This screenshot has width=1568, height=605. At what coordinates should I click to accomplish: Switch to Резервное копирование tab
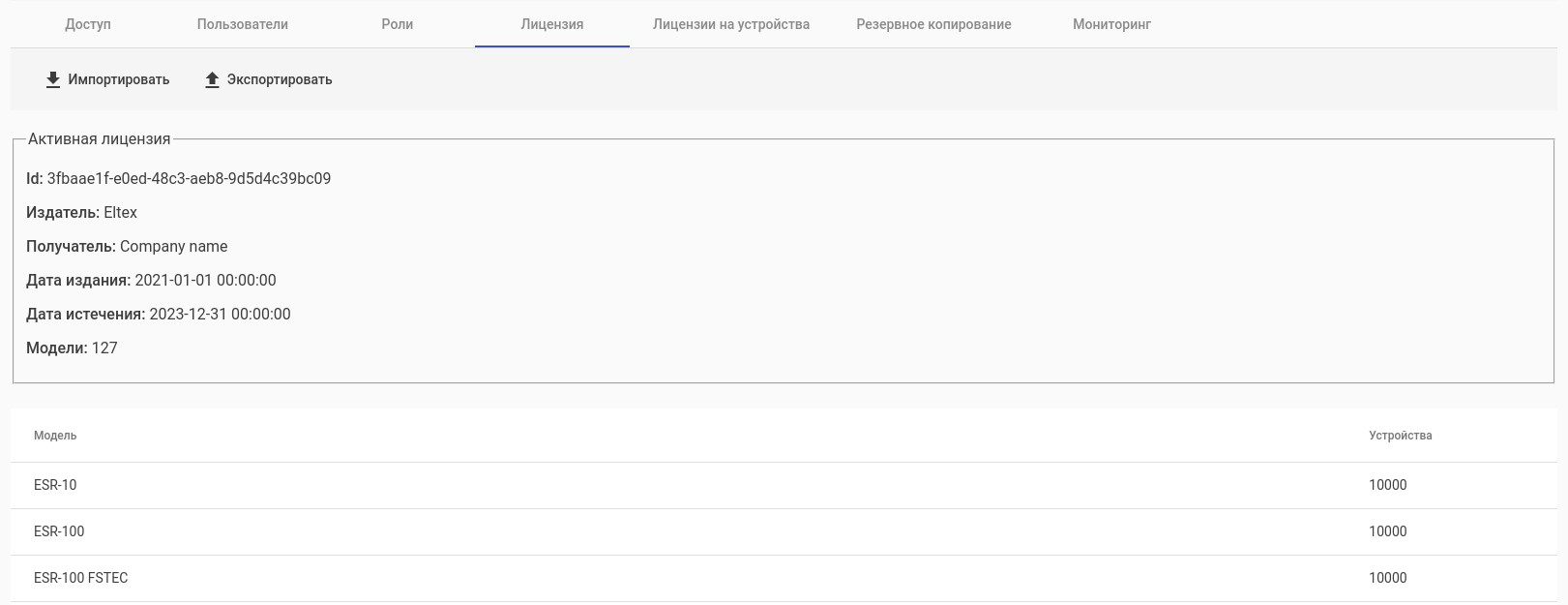[933, 24]
